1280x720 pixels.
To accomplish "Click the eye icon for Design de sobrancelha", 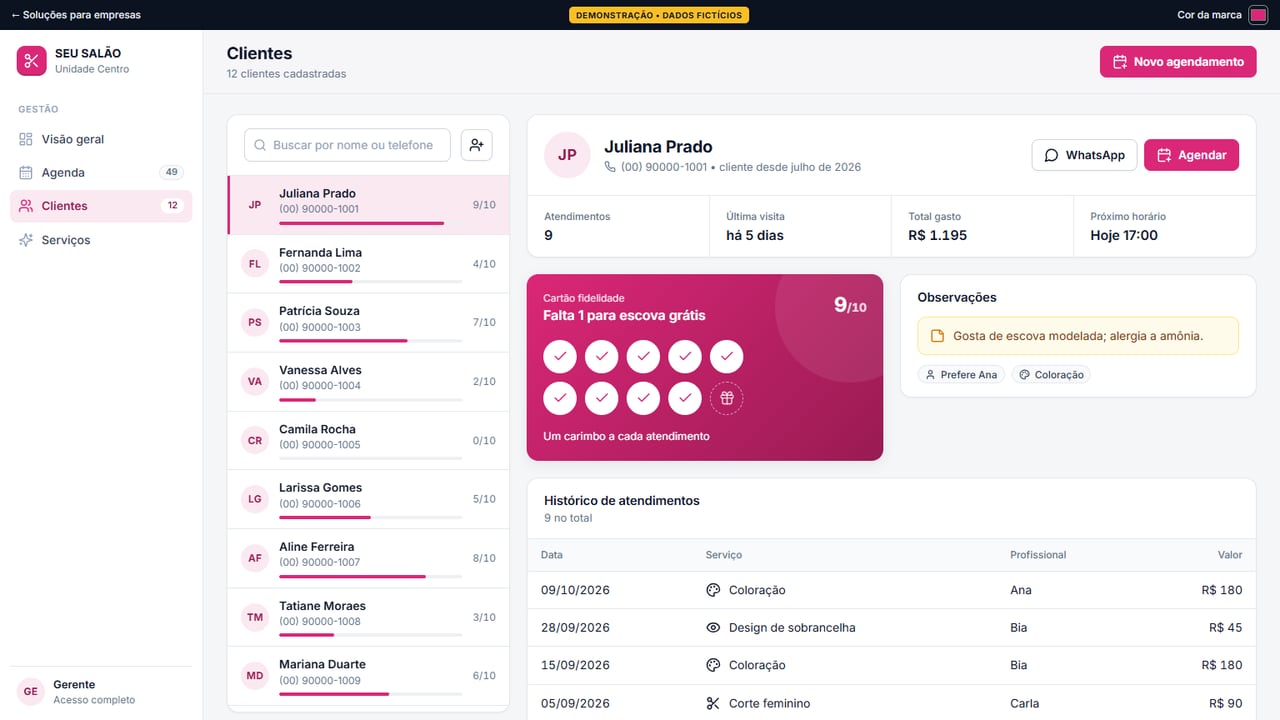I will pyautogui.click(x=713, y=628).
